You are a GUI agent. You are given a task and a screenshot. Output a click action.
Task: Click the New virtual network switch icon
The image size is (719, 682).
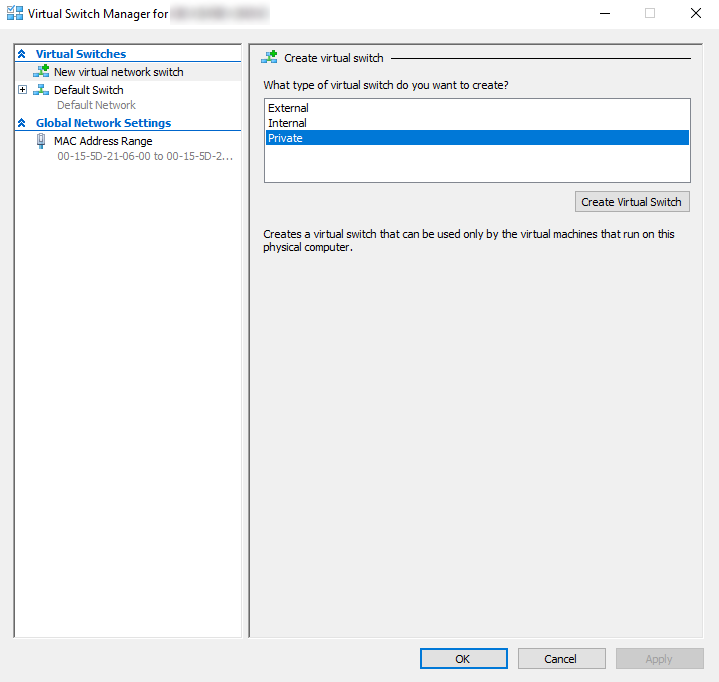click(41, 72)
